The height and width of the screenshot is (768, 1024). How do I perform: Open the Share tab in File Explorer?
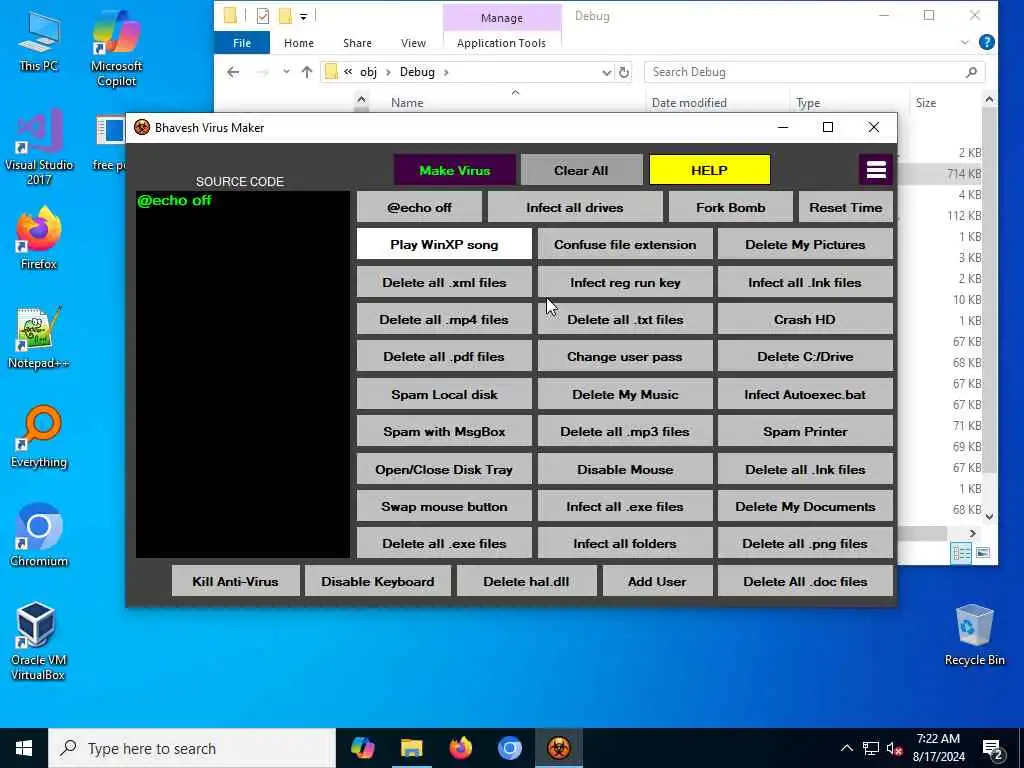(357, 43)
